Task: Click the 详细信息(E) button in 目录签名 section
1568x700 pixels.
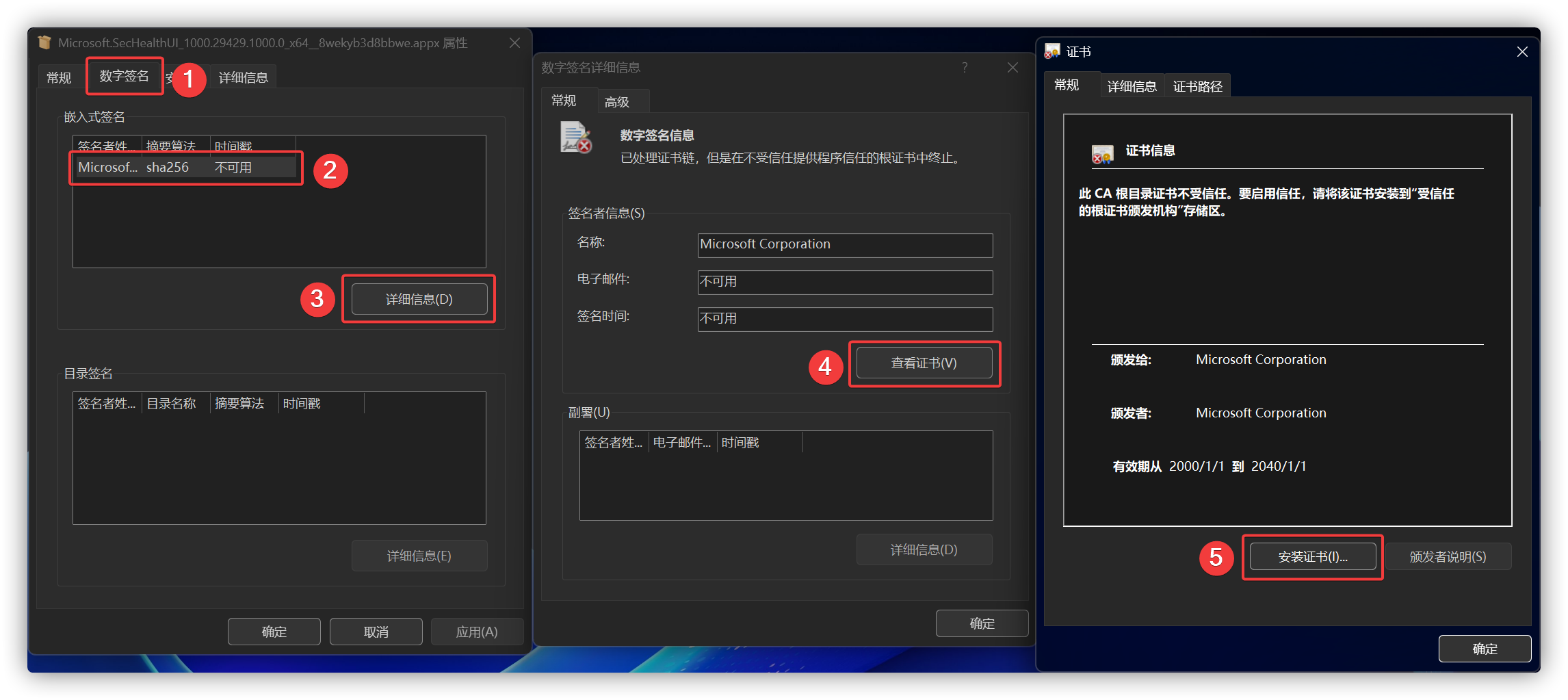Action: click(x=419, y=555)
